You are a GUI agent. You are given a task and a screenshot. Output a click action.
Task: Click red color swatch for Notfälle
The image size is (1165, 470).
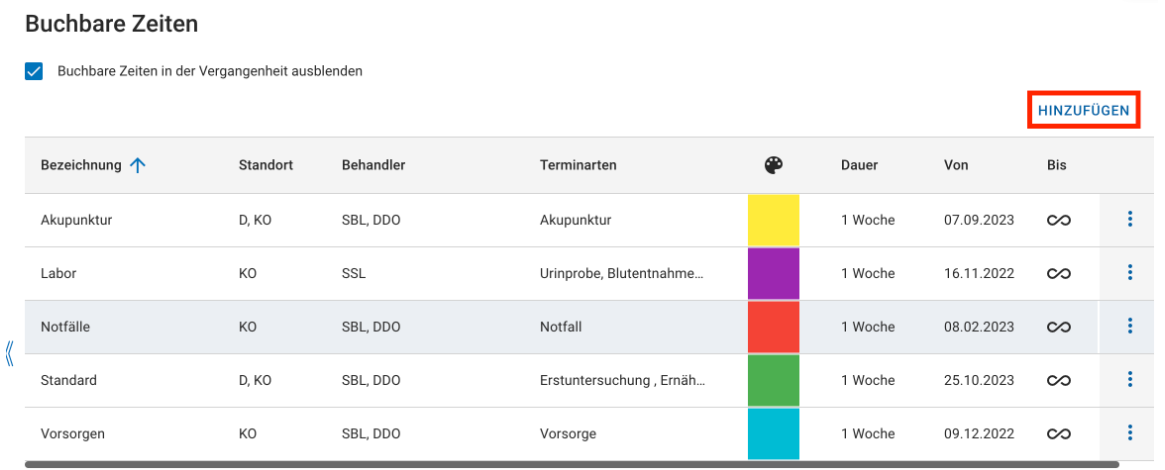click(773, 326)
